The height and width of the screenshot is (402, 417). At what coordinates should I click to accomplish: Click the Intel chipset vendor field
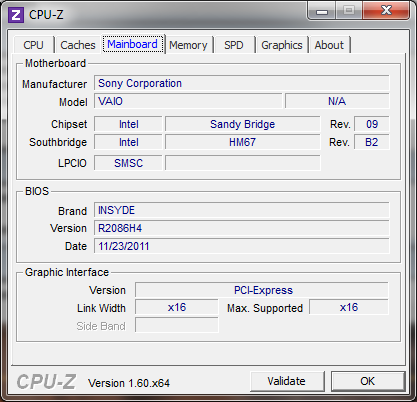point(128,124)
